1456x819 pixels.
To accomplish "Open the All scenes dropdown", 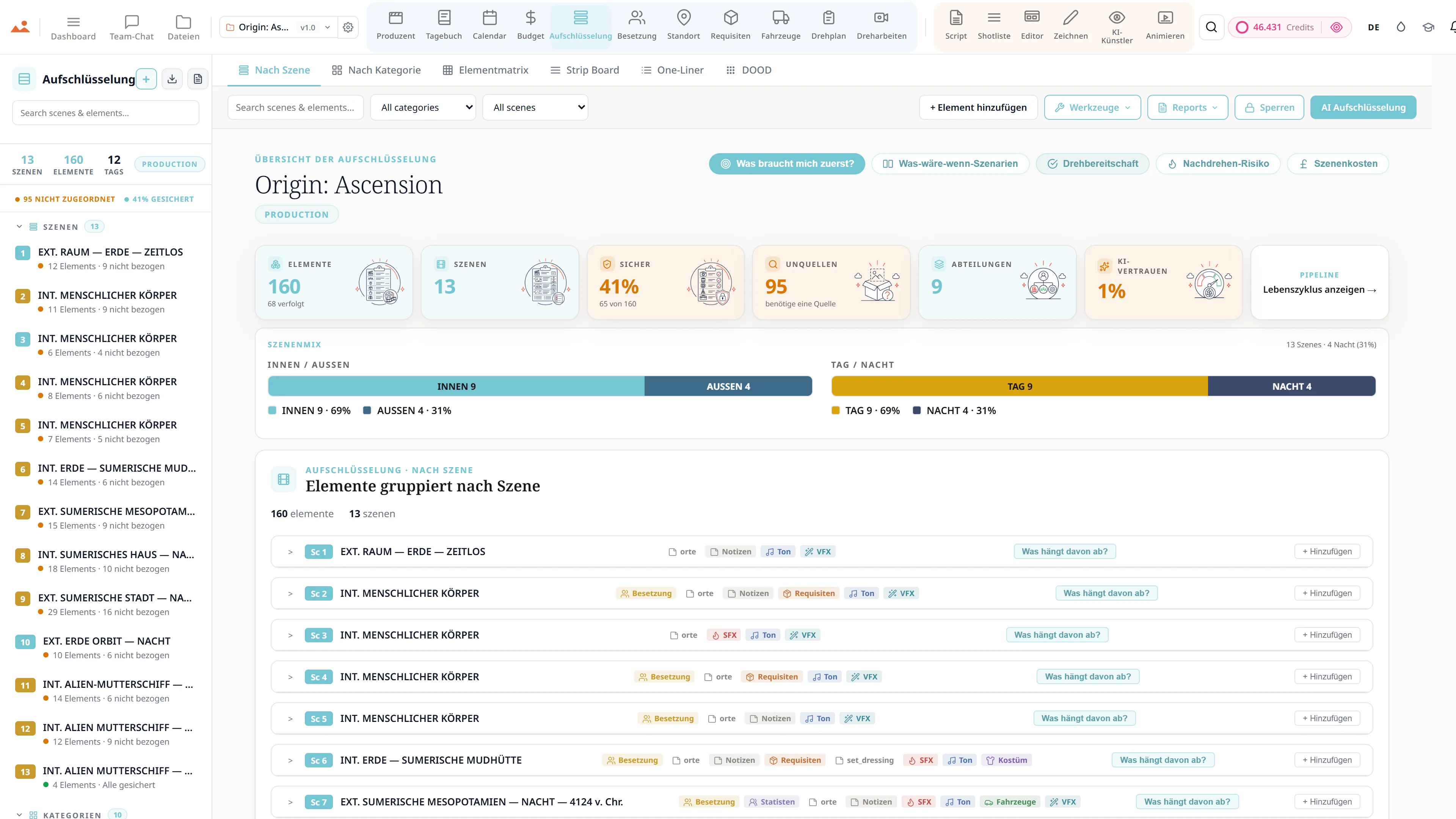I will point(535,107).
